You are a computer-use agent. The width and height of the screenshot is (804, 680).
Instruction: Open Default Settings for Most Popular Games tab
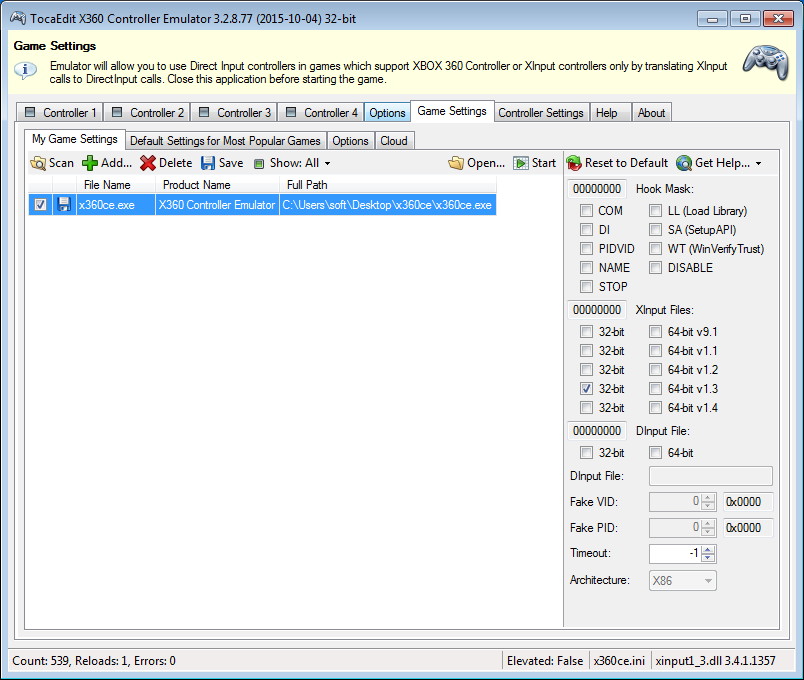[226, 141]
